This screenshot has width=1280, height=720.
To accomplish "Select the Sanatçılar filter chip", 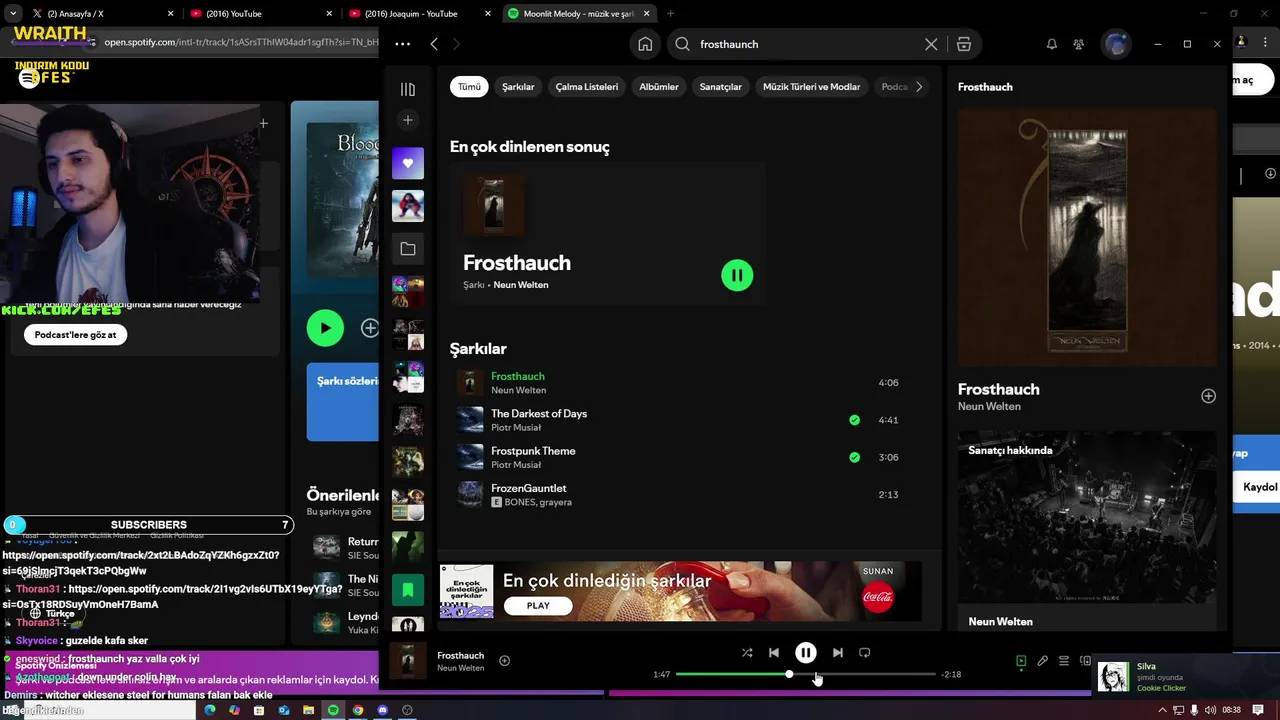I will point(721,87).
